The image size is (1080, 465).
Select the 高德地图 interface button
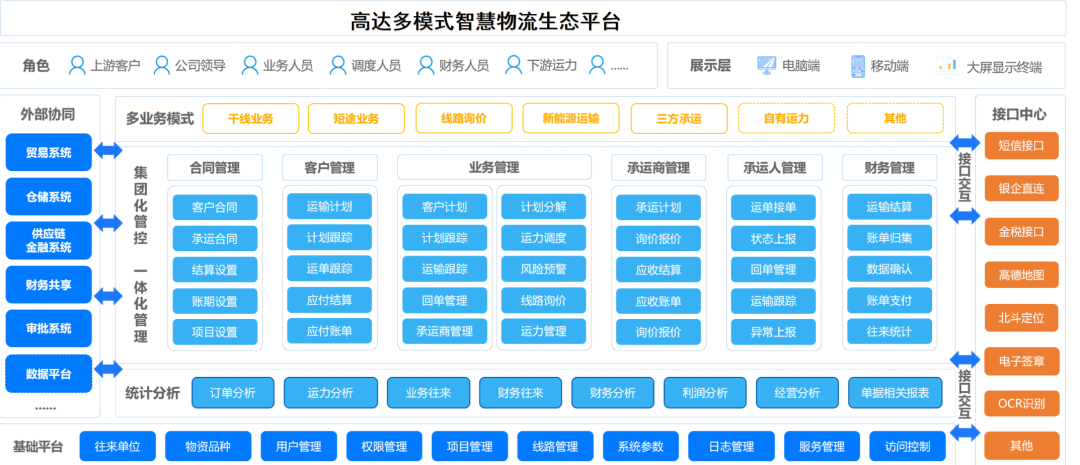(1021, 275)
